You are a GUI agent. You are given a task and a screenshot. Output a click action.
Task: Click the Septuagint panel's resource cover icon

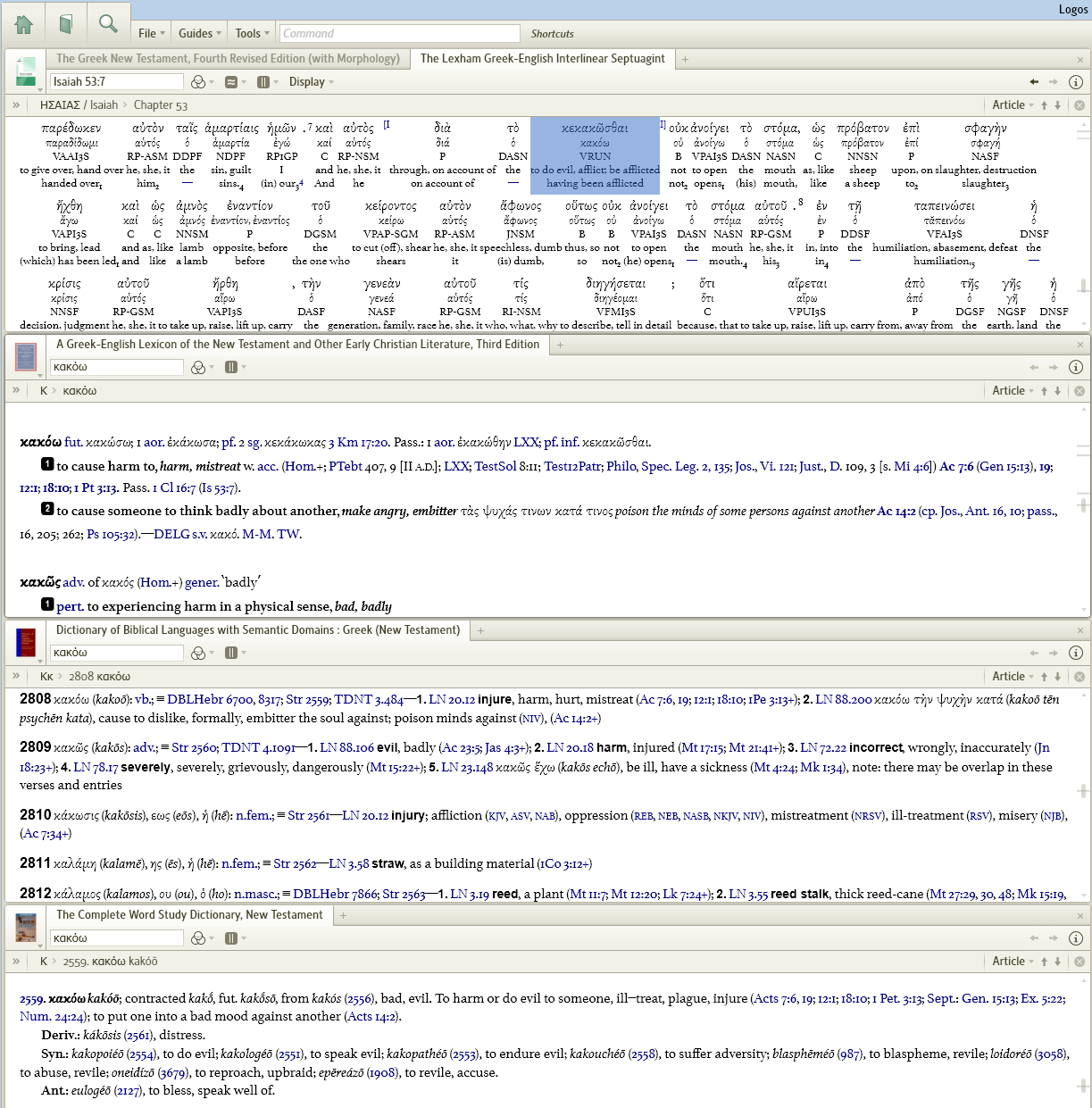(x=26, y=71)
